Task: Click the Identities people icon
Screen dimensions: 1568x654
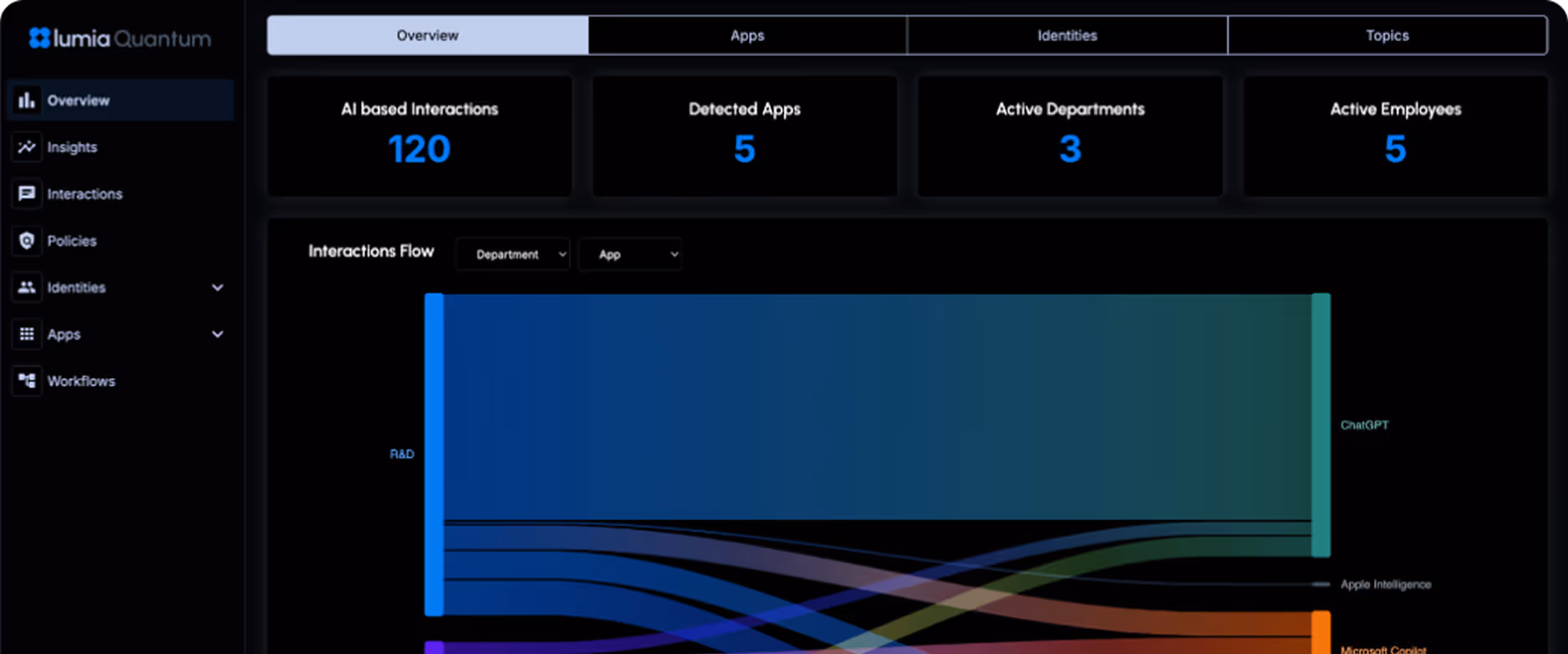Action: click(x=27, y=288)
